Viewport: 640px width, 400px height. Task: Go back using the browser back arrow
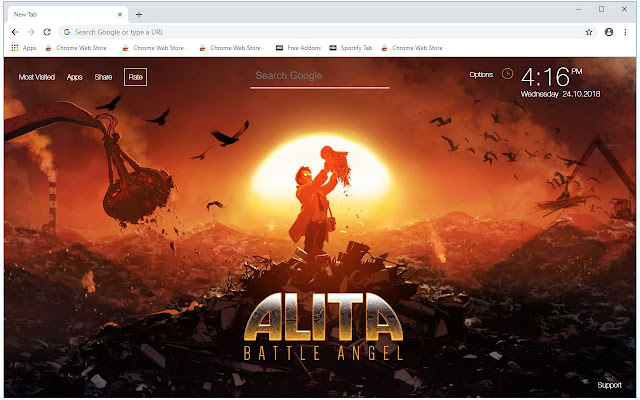(15, 32)
